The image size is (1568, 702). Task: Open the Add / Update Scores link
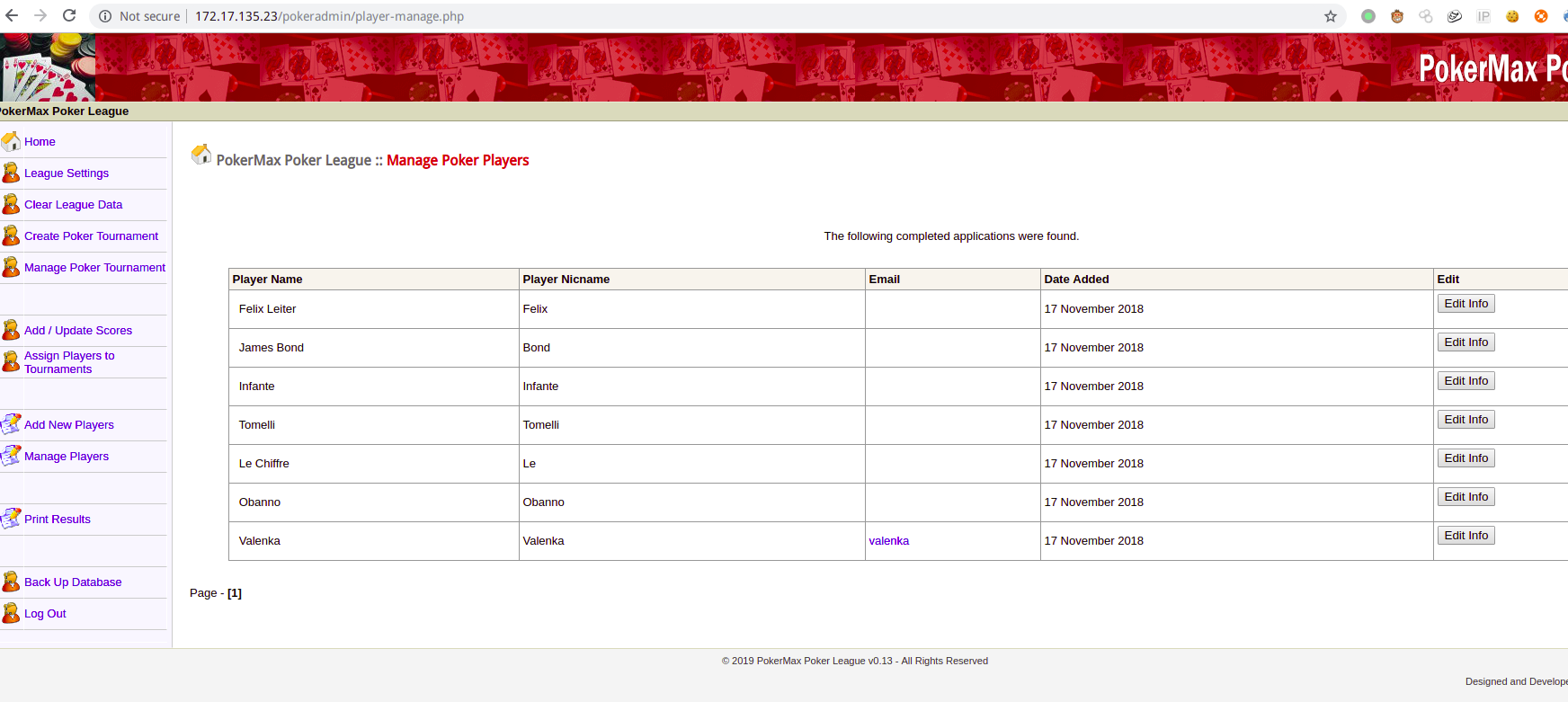[78, 330]
